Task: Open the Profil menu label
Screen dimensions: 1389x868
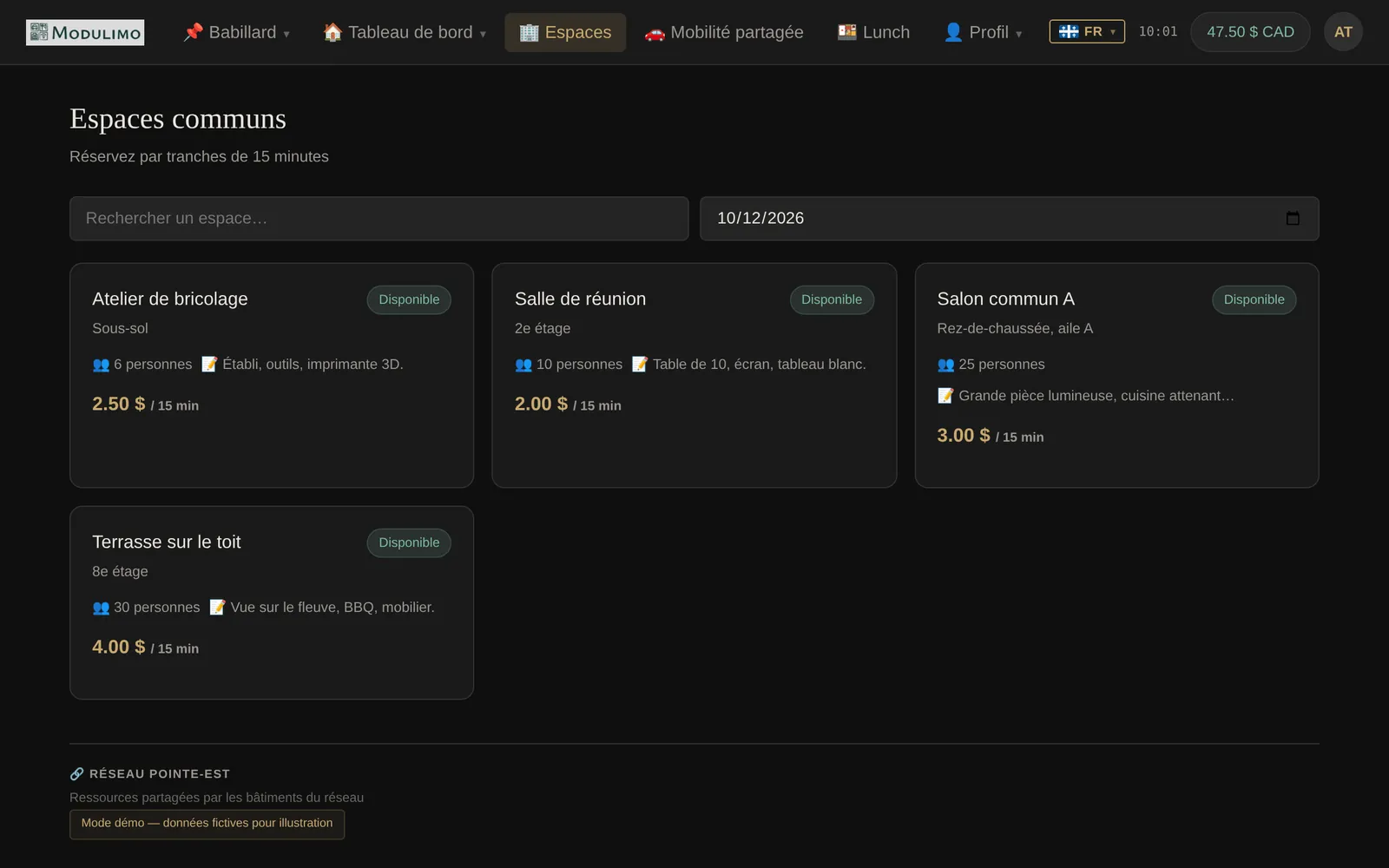Action: (989, 32)
